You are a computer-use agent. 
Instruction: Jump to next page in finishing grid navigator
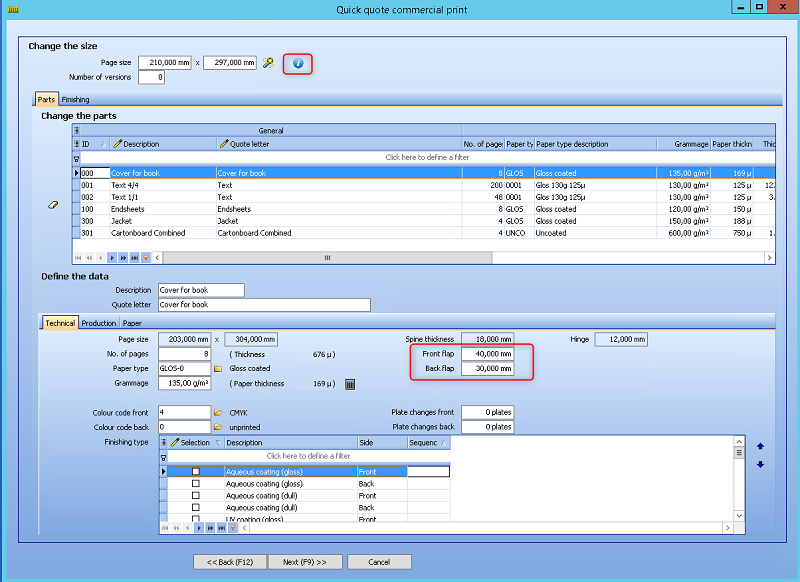tap(211, 528)
